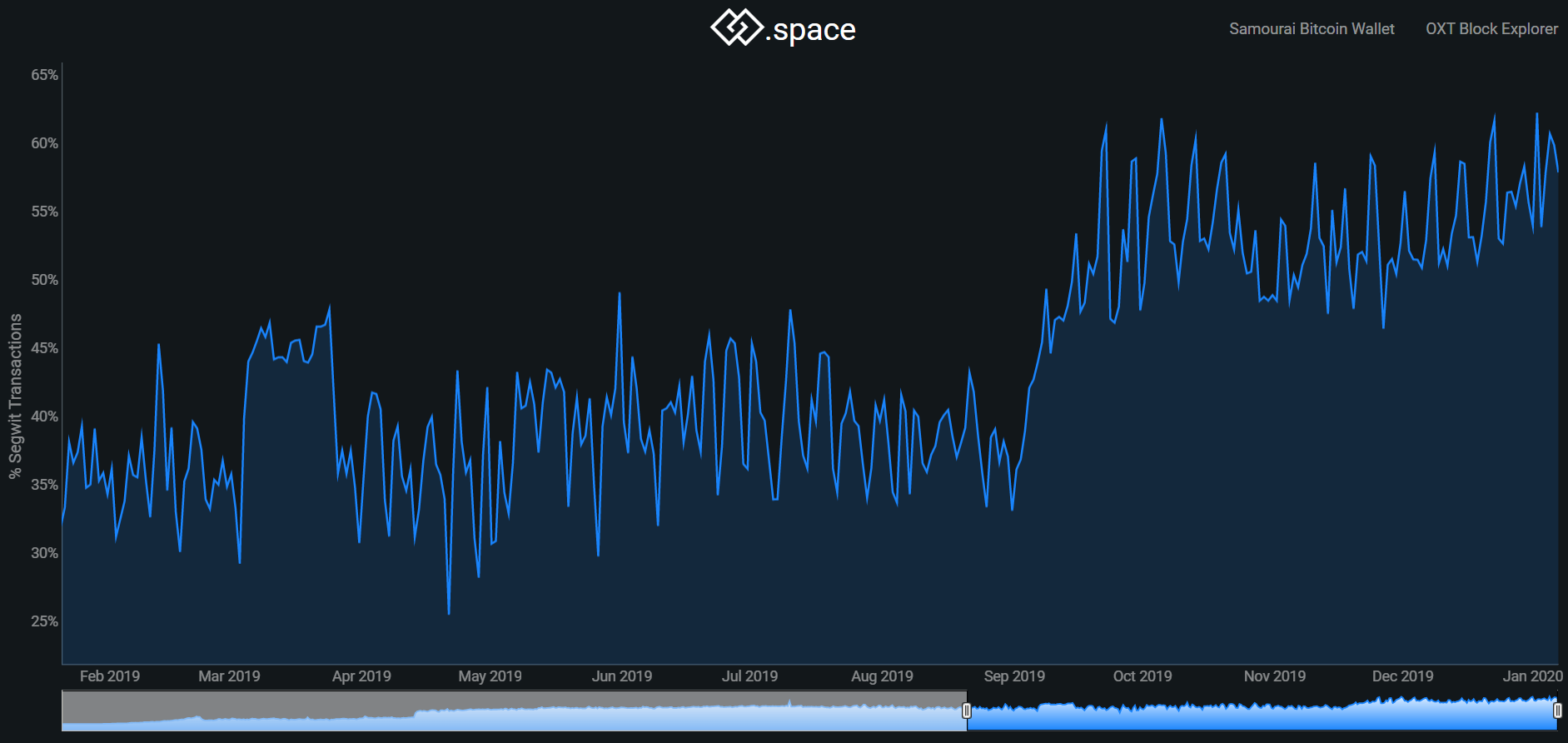1568x743 pixels.
Task: Click the "Dec 2019" axis label
Action: [x=1403, y=676]
